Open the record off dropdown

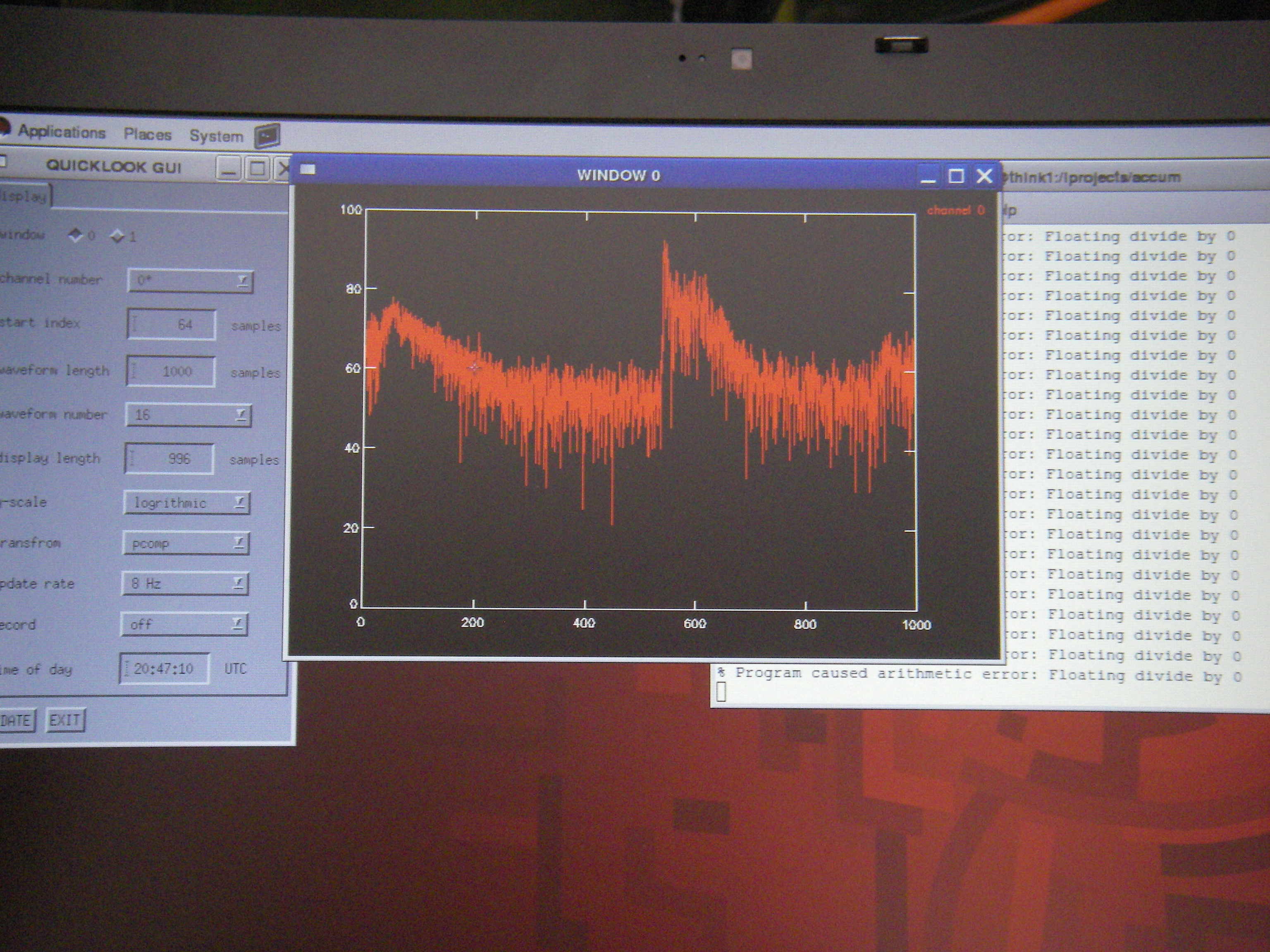point(184,624)
